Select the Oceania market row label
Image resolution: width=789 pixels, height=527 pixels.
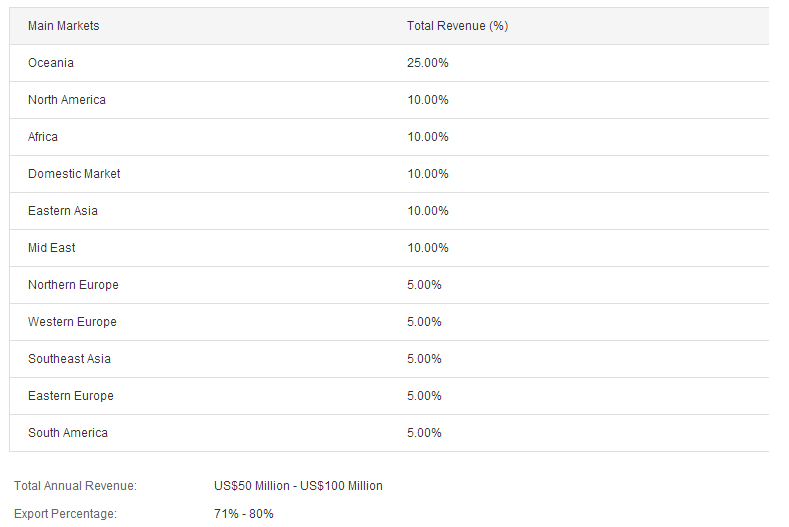pyautogui.click(x=51, y=63)
